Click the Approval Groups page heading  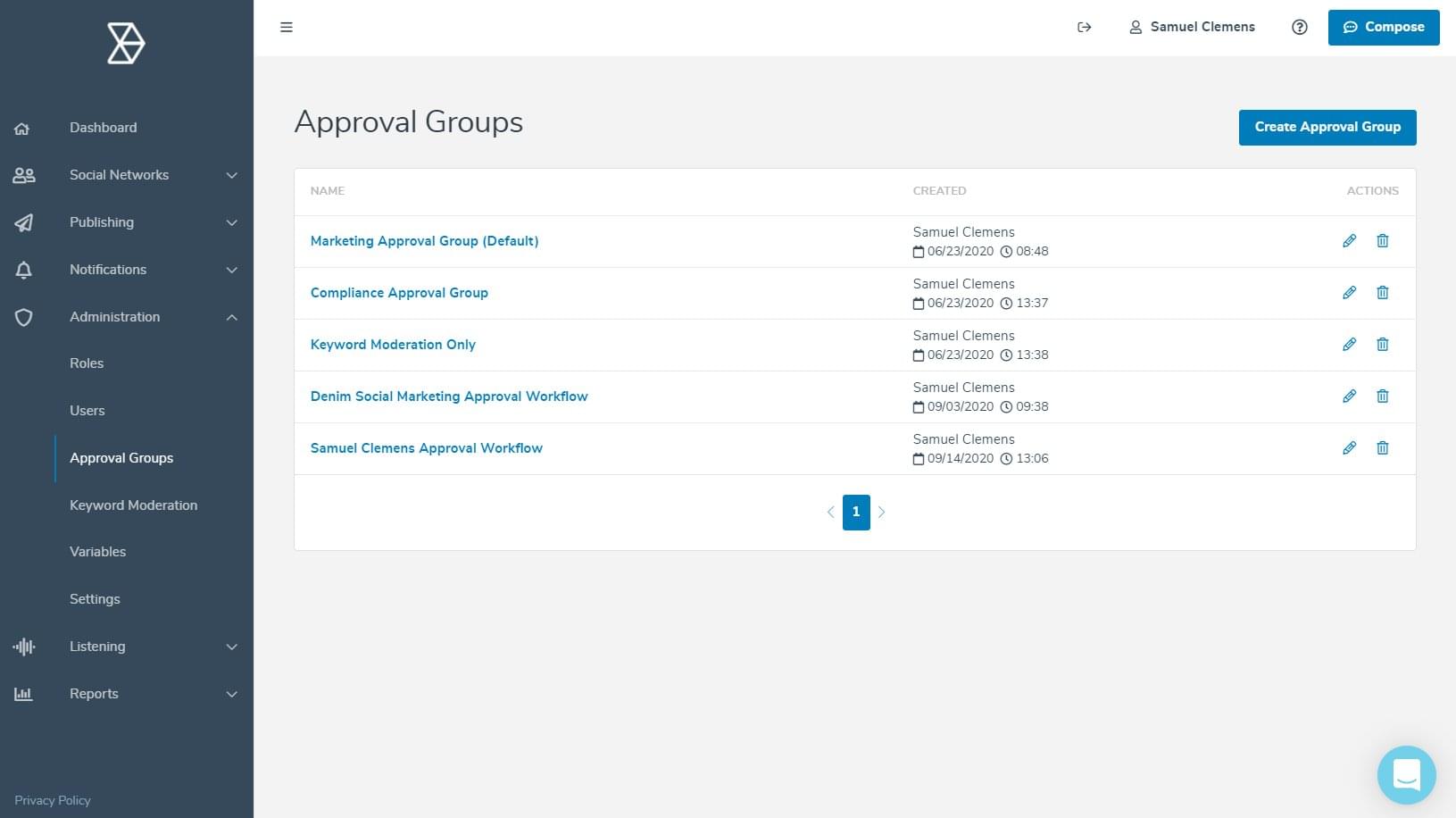click(409, 122)
